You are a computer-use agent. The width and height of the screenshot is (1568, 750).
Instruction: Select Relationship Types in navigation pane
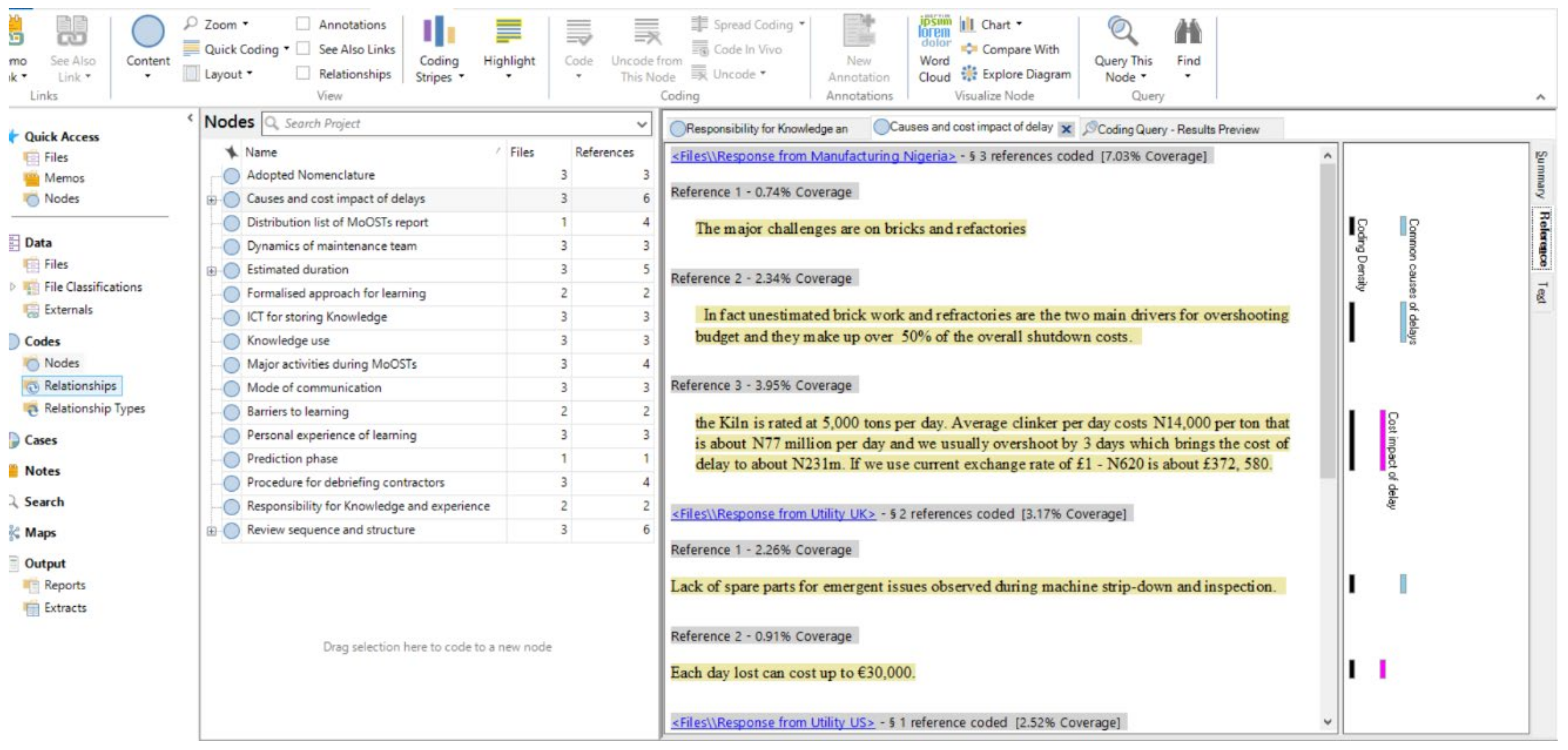click(x=94, y=409)
